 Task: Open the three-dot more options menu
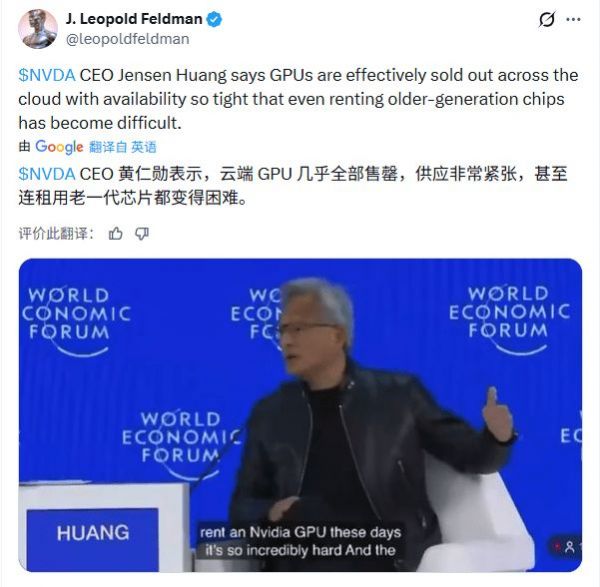573,20
